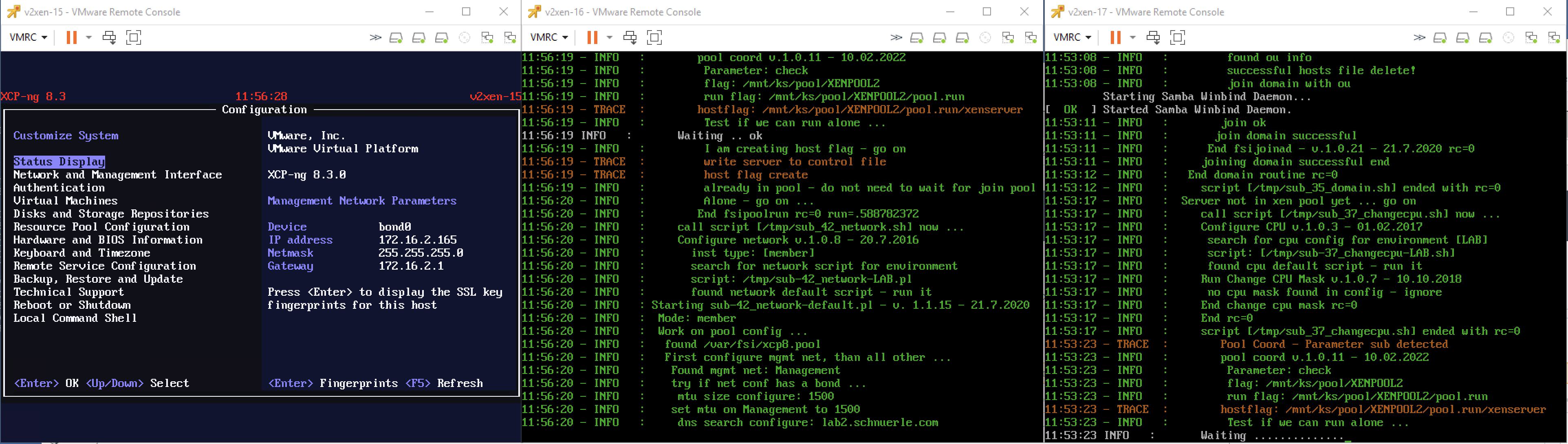This screenshot has width=1568, height=444.
Task: Click the Netmask value 255.255.255.0
Action: point(421,253)
